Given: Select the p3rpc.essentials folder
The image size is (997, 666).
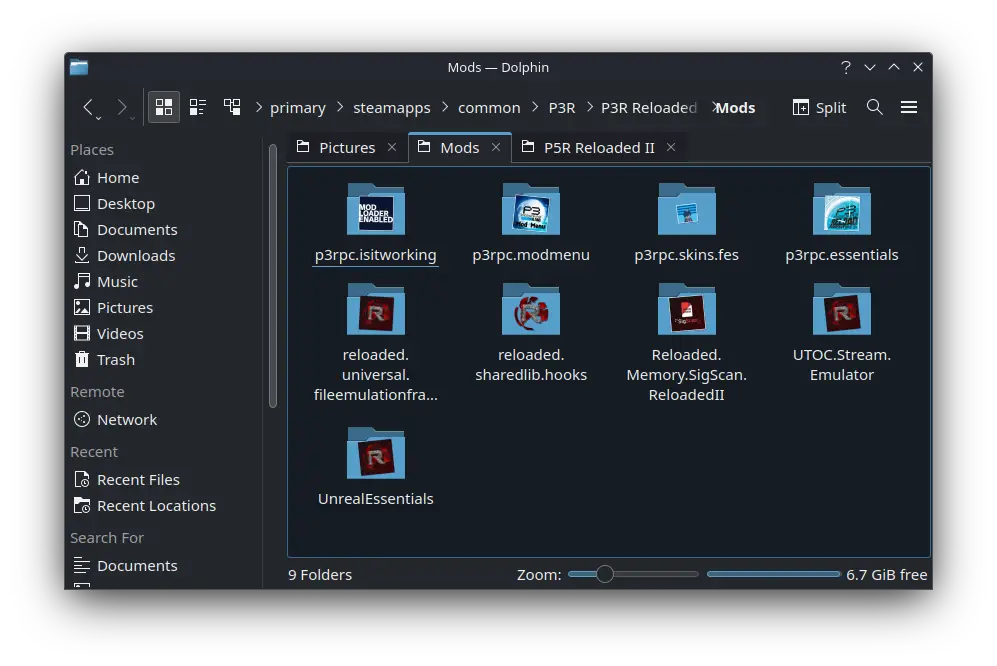Looking at the screenshot, I should coord(841,223).
